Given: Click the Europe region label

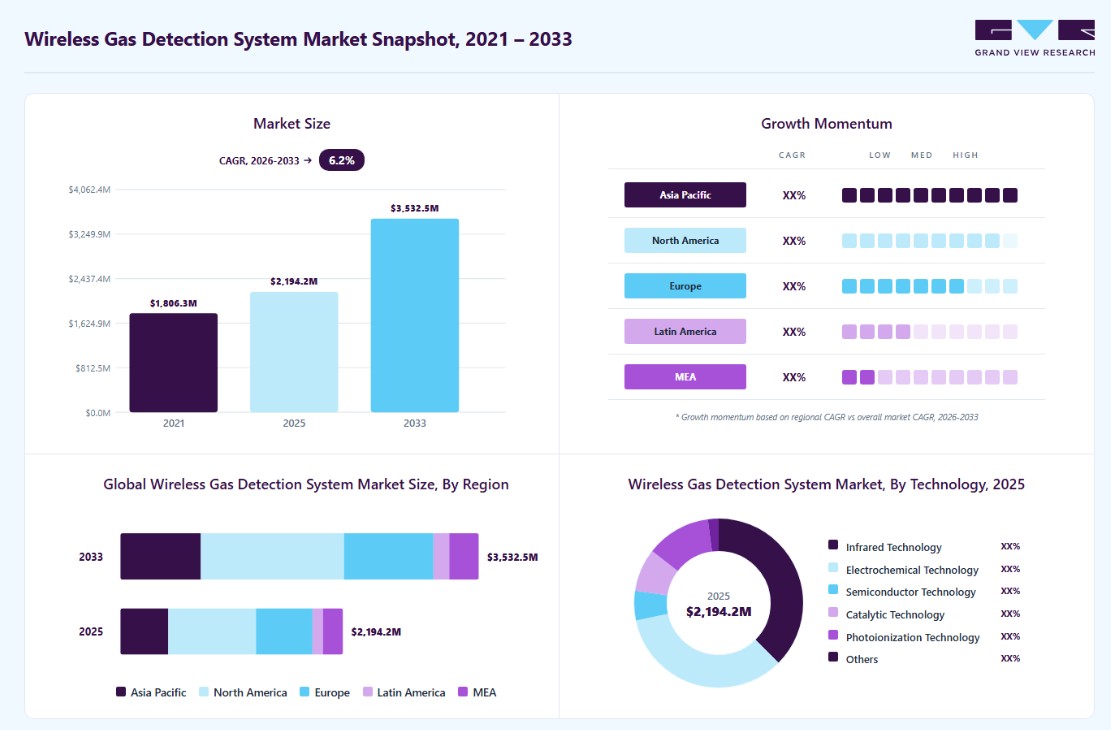Looking at the screenshot, I should point(684,286).
